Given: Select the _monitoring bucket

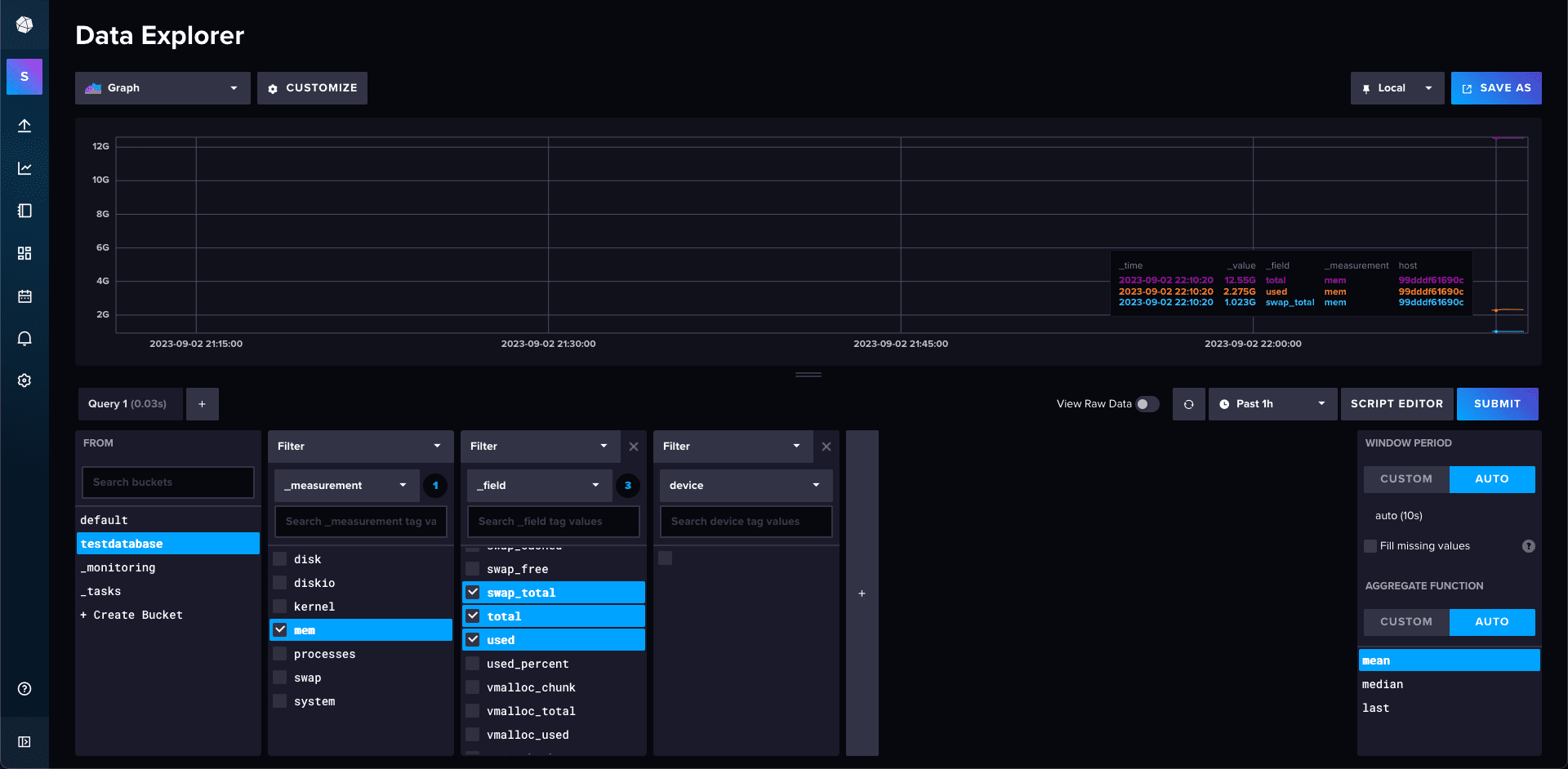Looking at the screenshot, I should pos(118,567).
